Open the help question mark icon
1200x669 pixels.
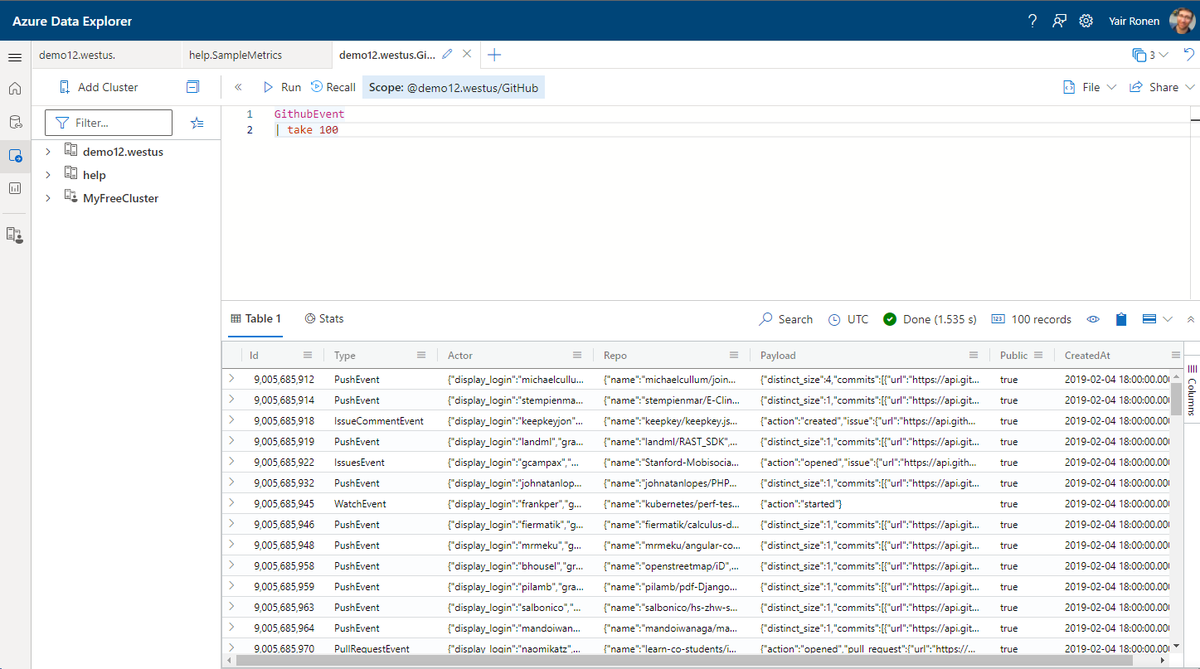point(1033,21)
